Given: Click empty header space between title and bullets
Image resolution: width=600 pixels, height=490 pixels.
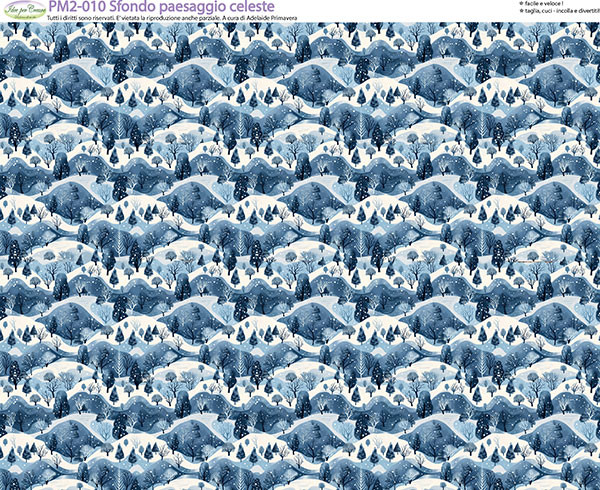Looking at the screenshot, I should (420, 10).
